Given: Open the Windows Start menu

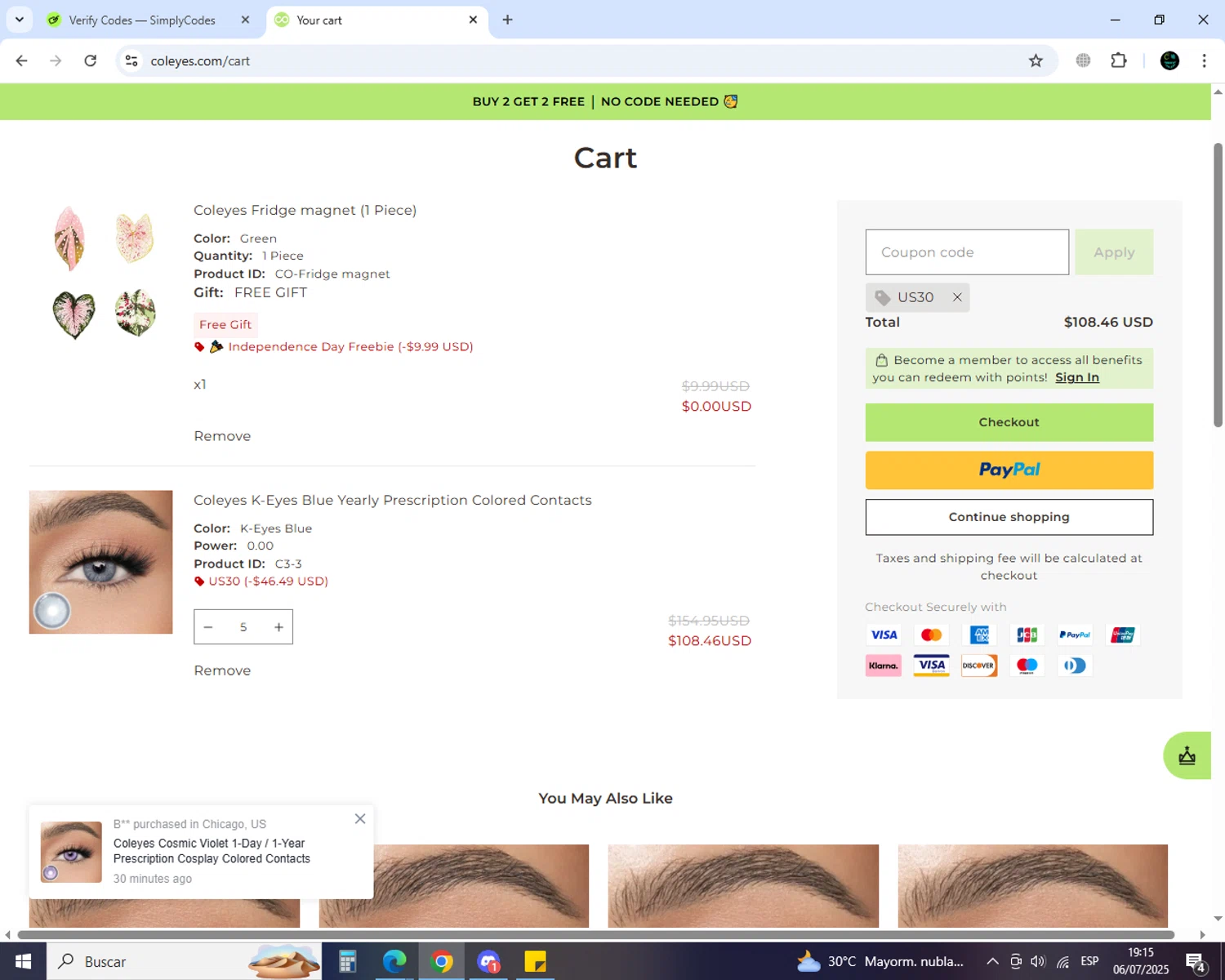Looking at the screenshot, I should click(x=23, y=961).
